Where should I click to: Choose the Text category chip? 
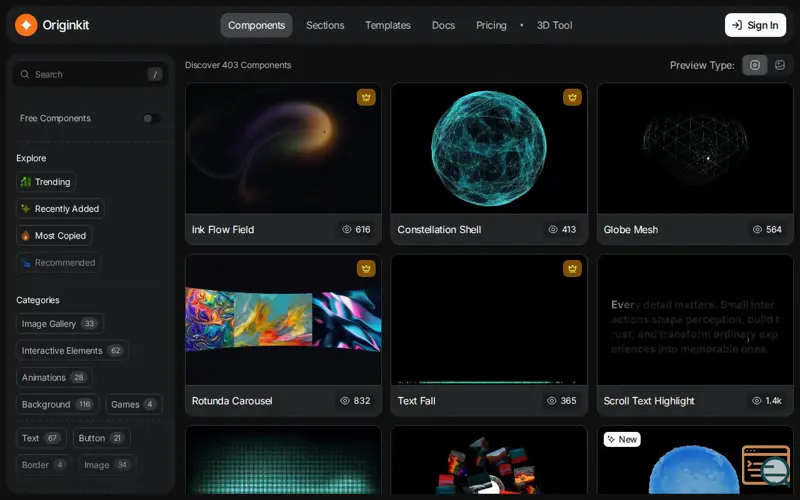pyautogui.click(x=41, y=438)
